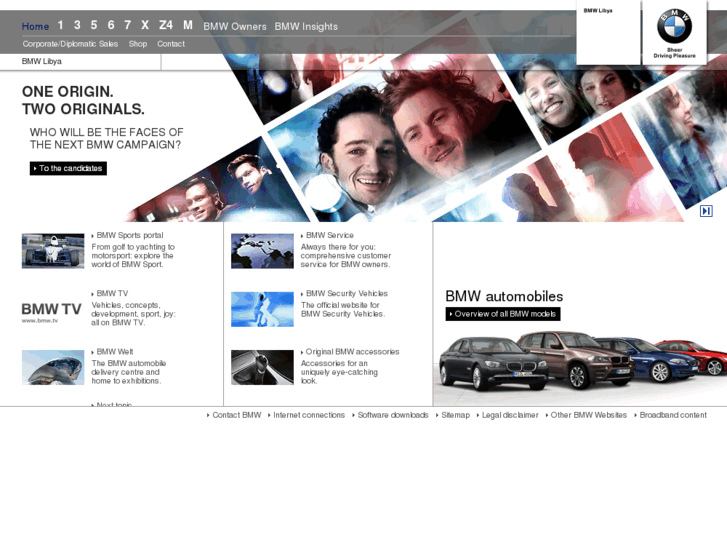Open BMW Owners menu
Viewport: 727px width, 545px height.
point(235,26)
